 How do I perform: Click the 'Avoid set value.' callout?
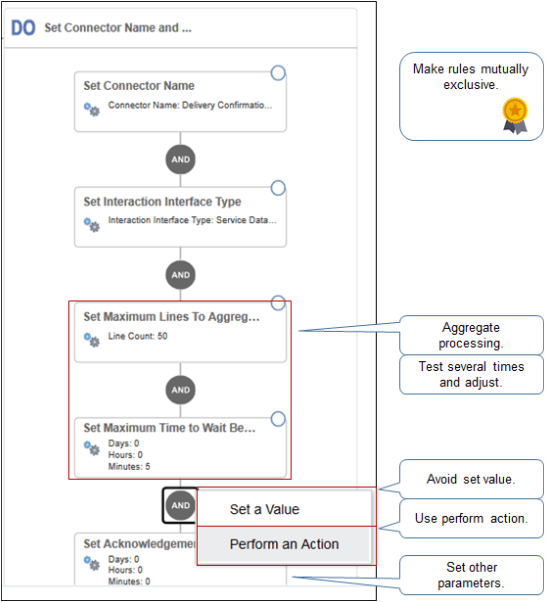(x=471, y=479)
